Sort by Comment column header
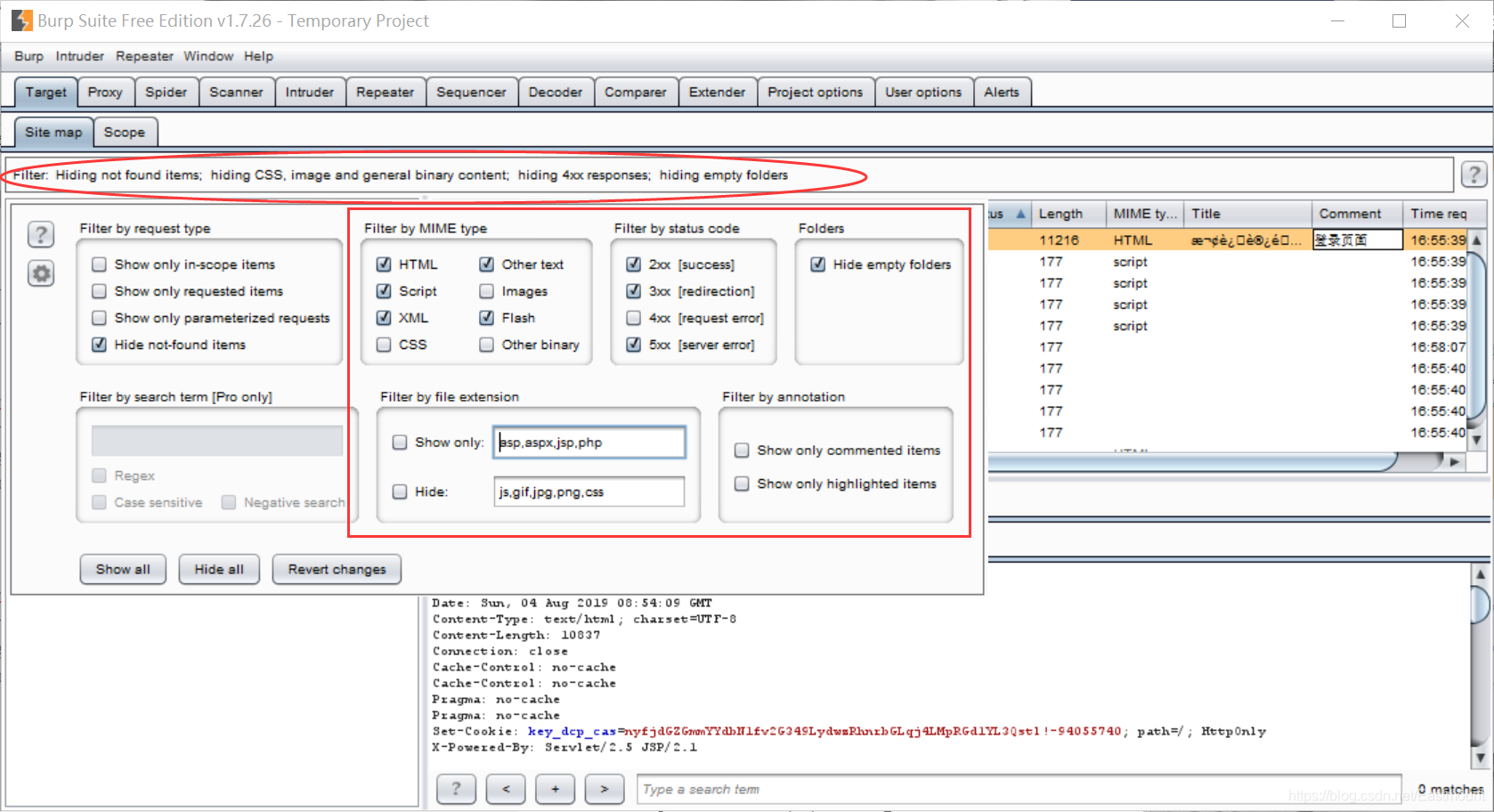 pyautogui.click(x=1358, y=214)
